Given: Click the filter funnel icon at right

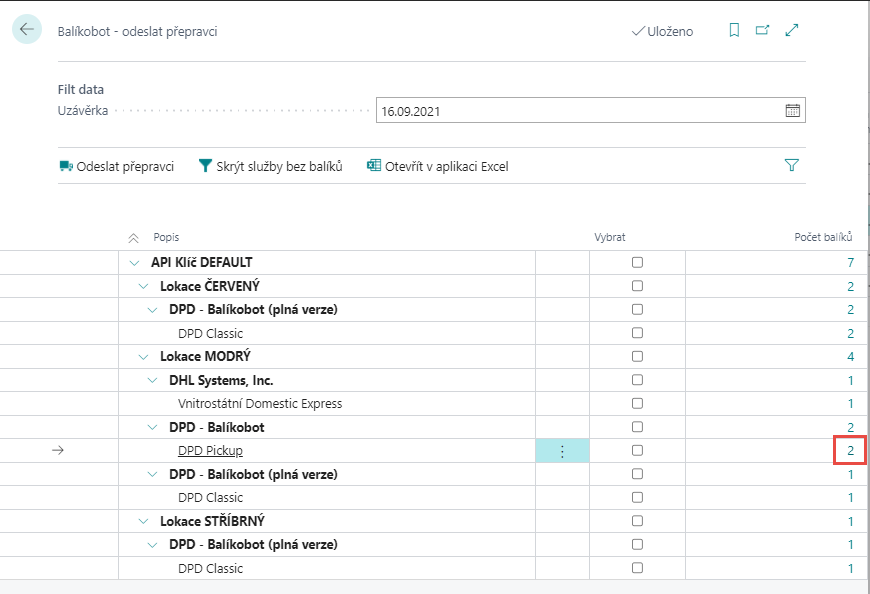Looking at the screenshot, I should pyautogui.click(x=792, y=166).
